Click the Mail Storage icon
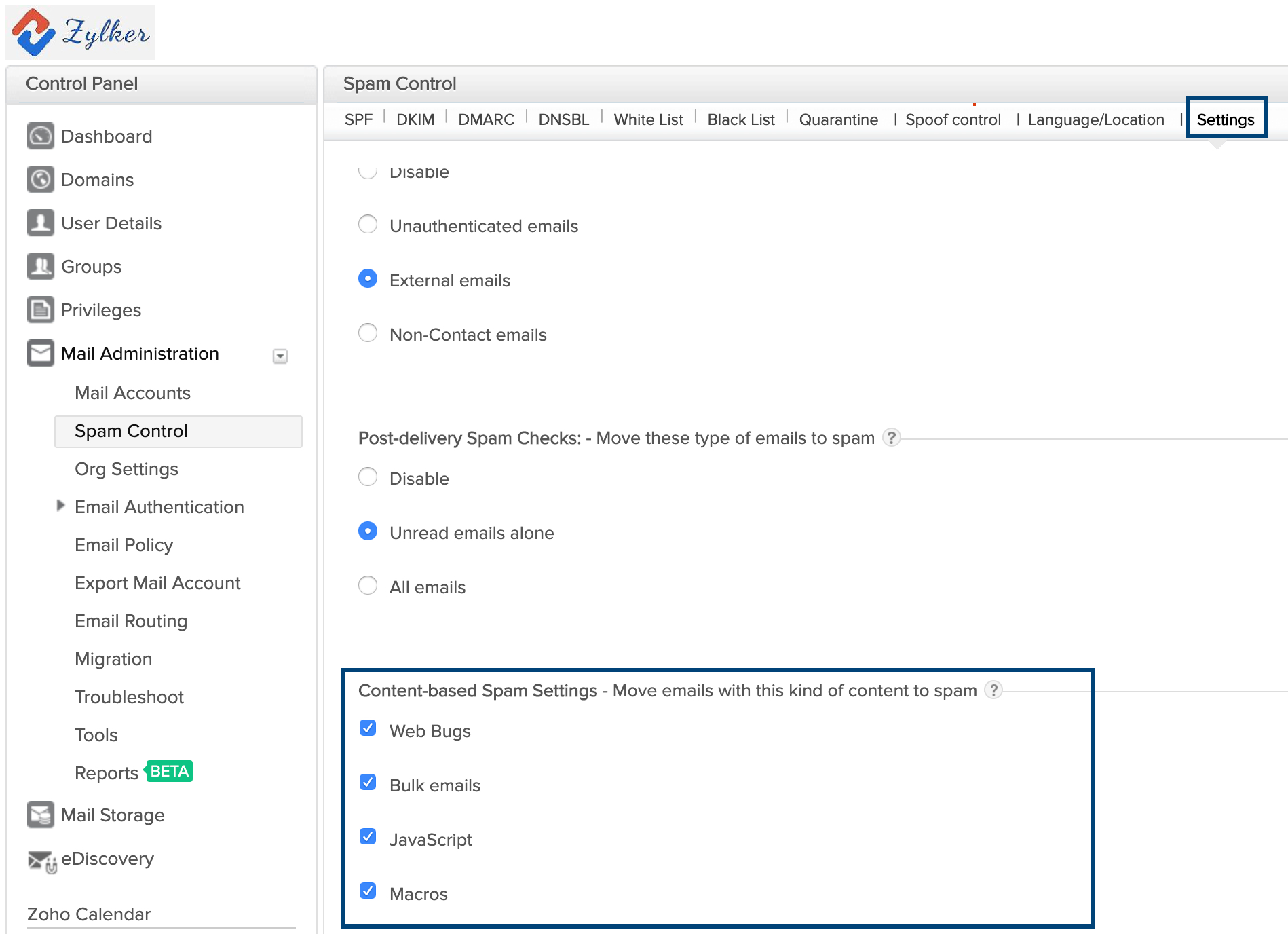This screenshot has height=934, width=1288. pos(40,815)
